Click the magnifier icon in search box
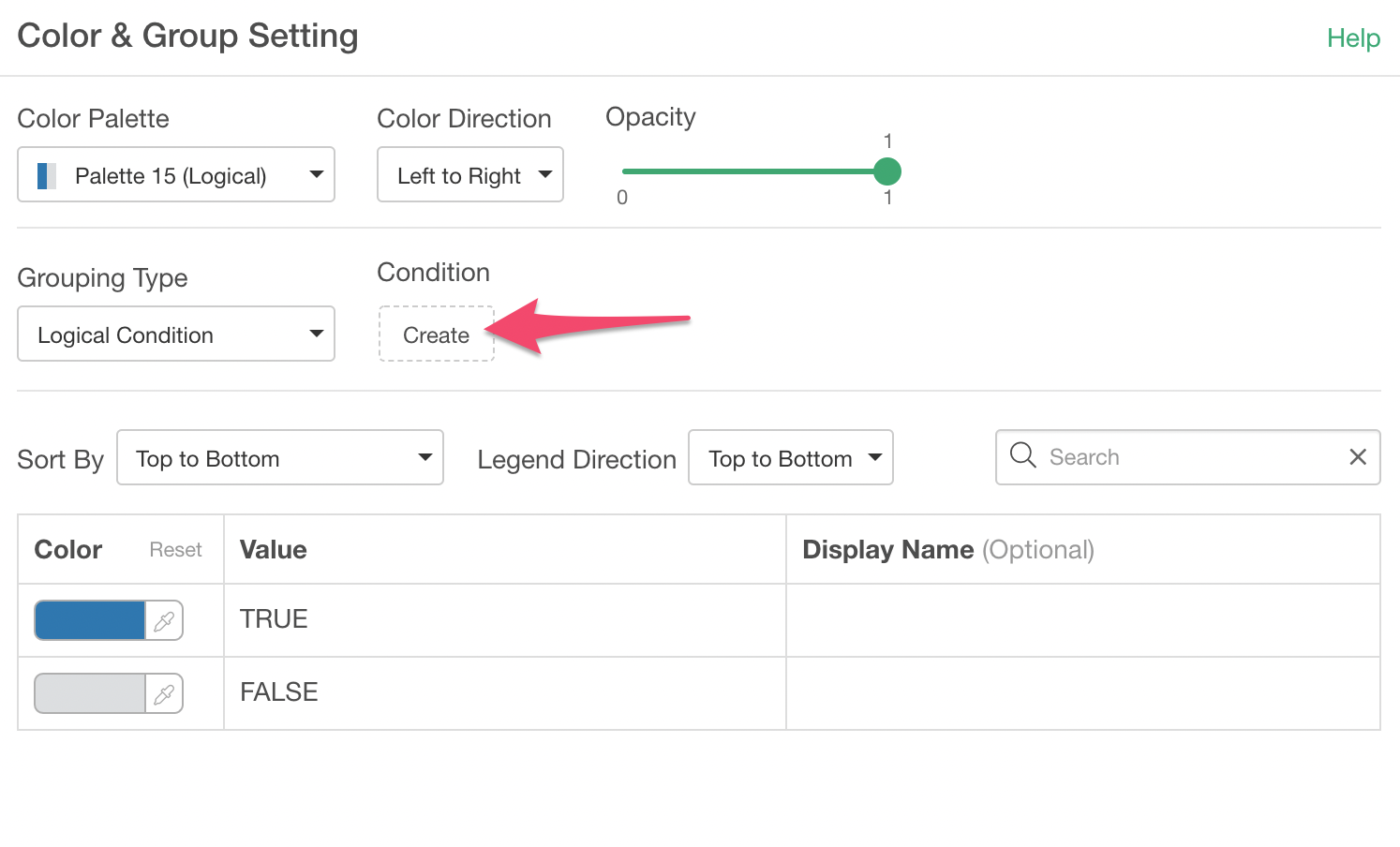The height and width of the screenshot is (847, 1400). [1022, 456]
